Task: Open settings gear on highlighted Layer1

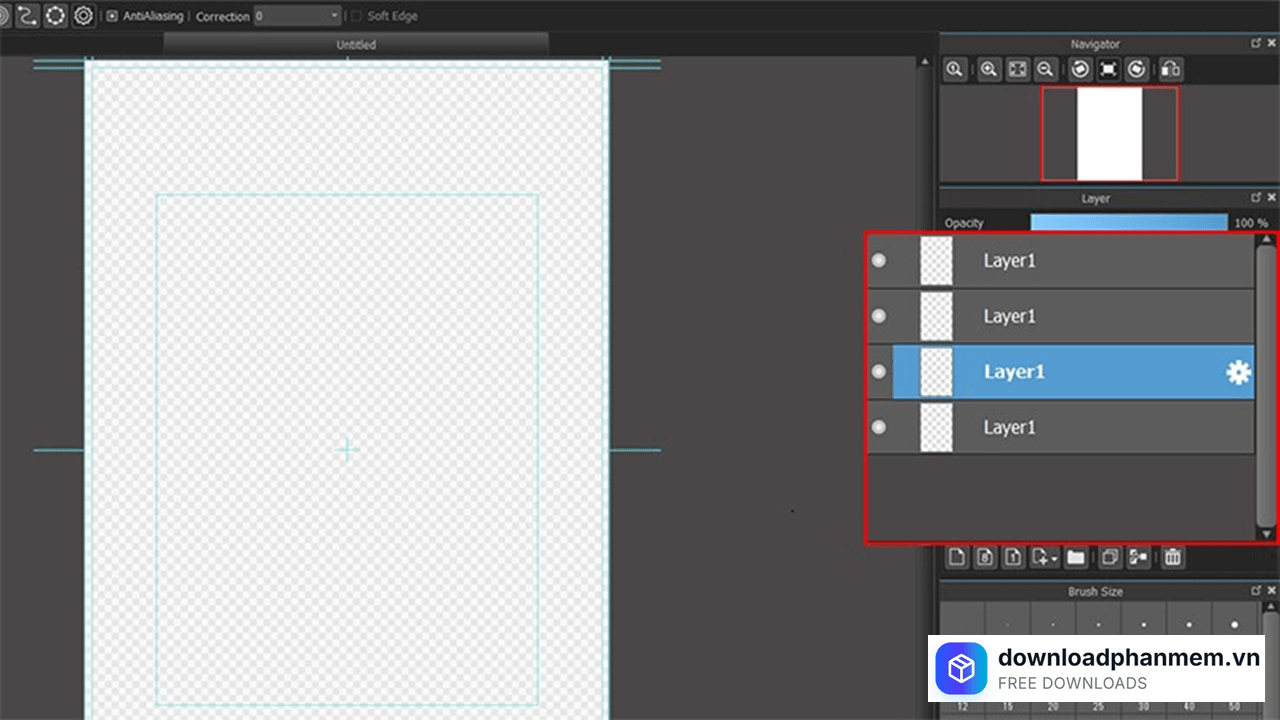Action: coord(1238,372)
